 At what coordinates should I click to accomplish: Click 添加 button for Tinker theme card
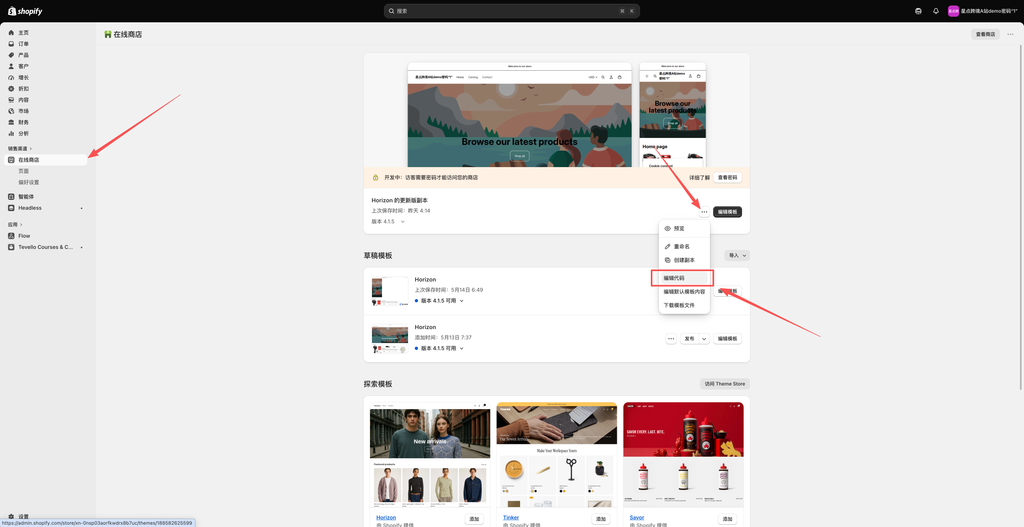601,519
